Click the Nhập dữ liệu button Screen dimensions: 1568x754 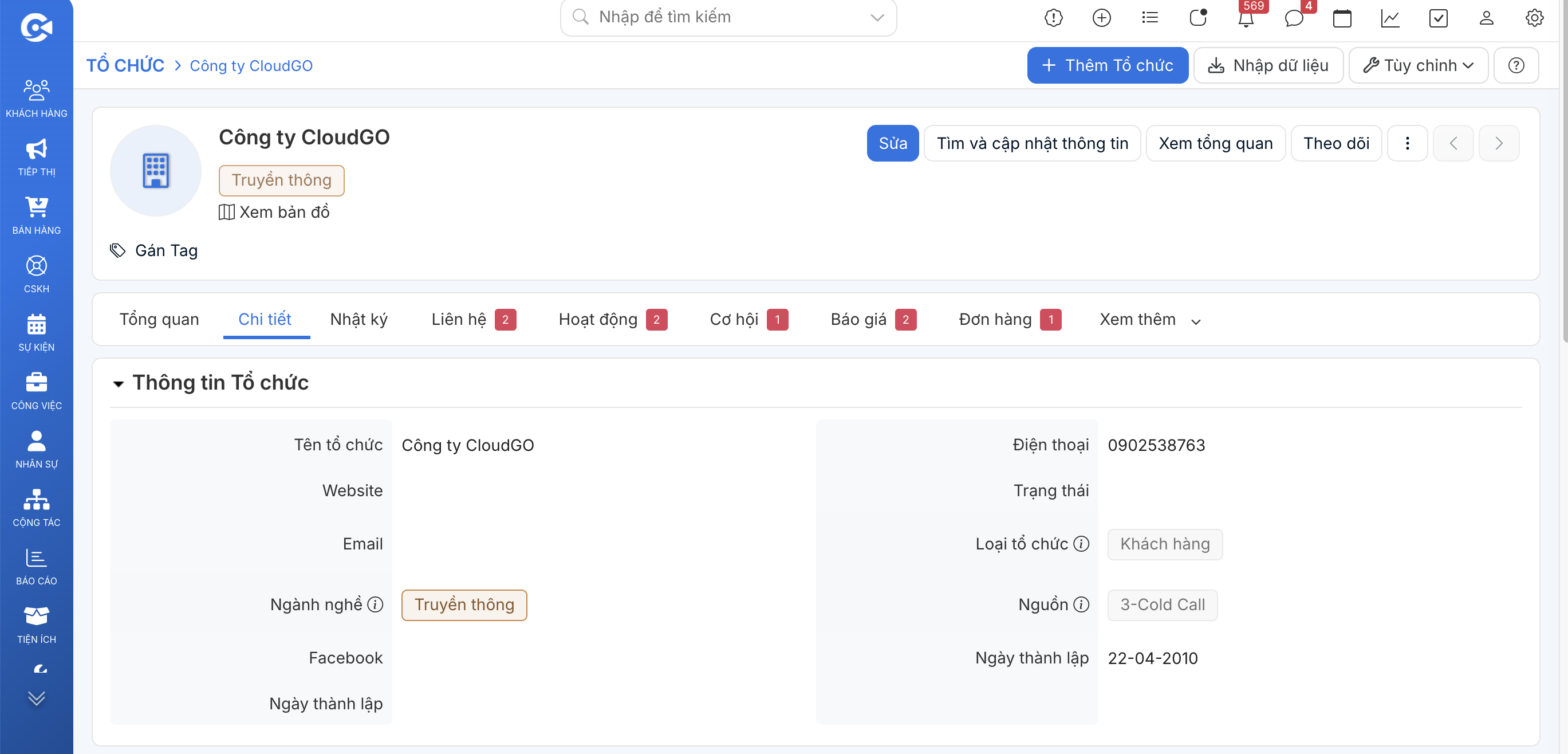(x=1268, y=65)
